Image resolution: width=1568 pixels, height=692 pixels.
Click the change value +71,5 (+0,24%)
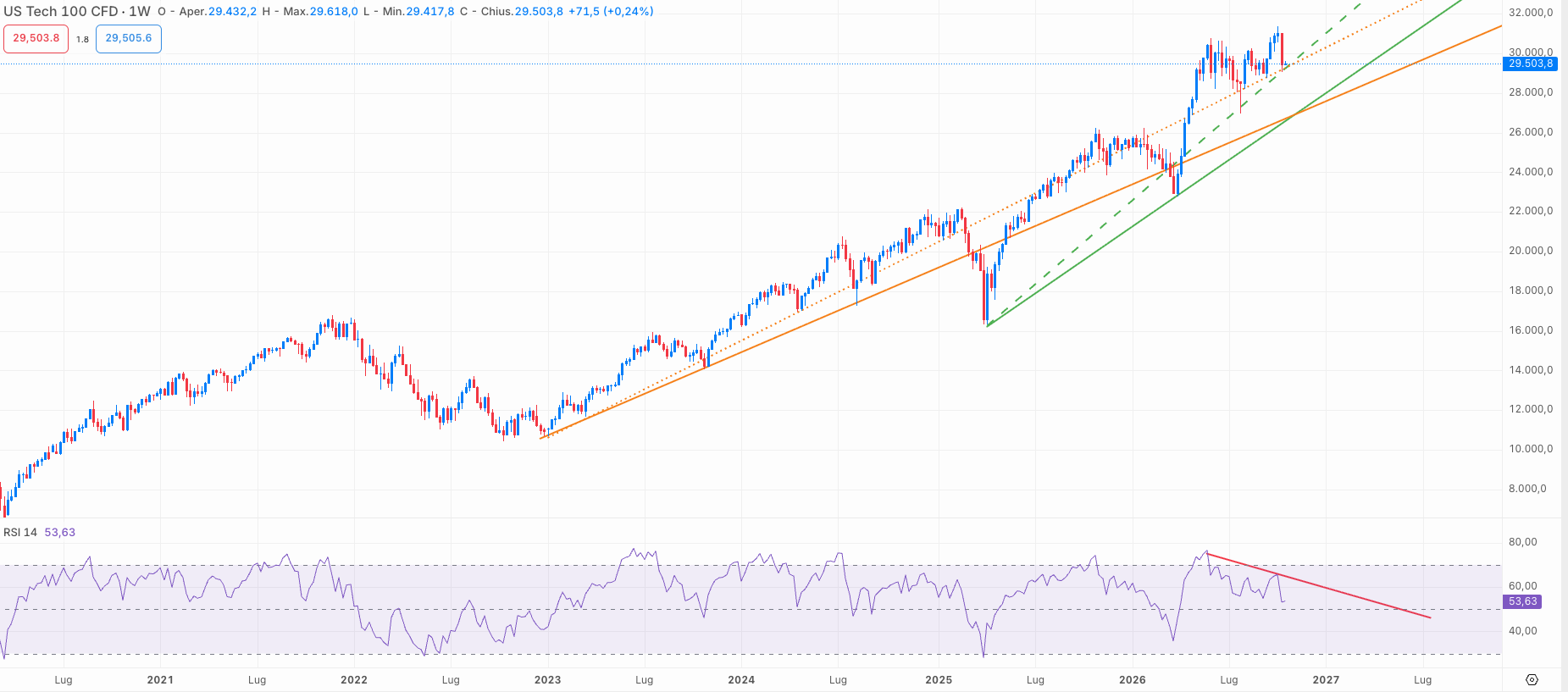[x=611, y=12]
